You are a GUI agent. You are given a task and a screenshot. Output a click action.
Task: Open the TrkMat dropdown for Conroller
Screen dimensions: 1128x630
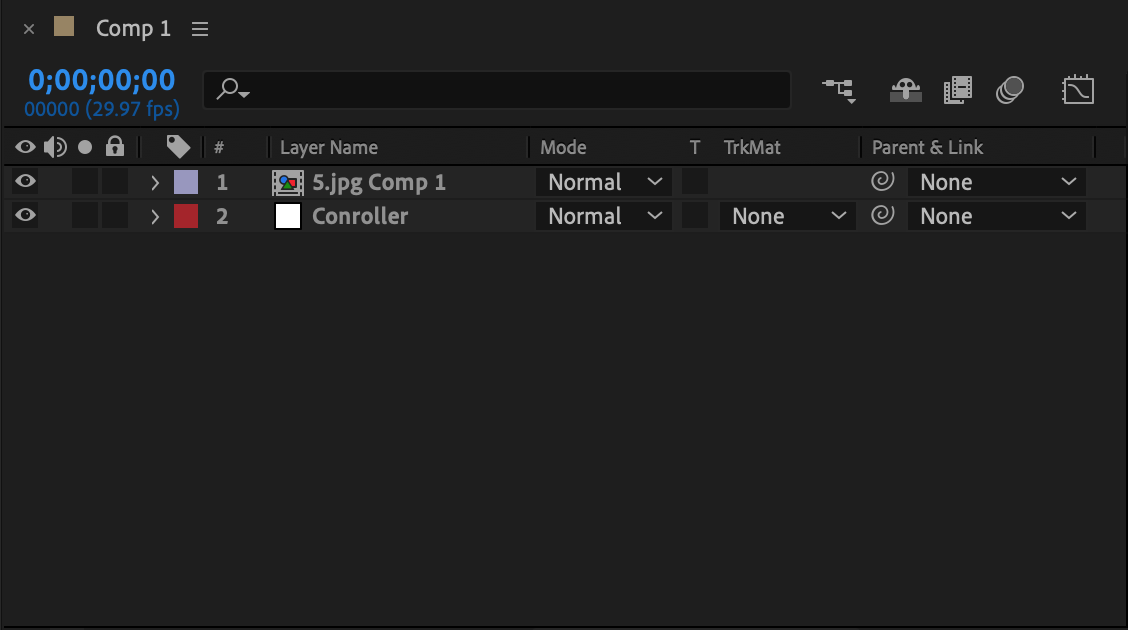tap(788, 216)
